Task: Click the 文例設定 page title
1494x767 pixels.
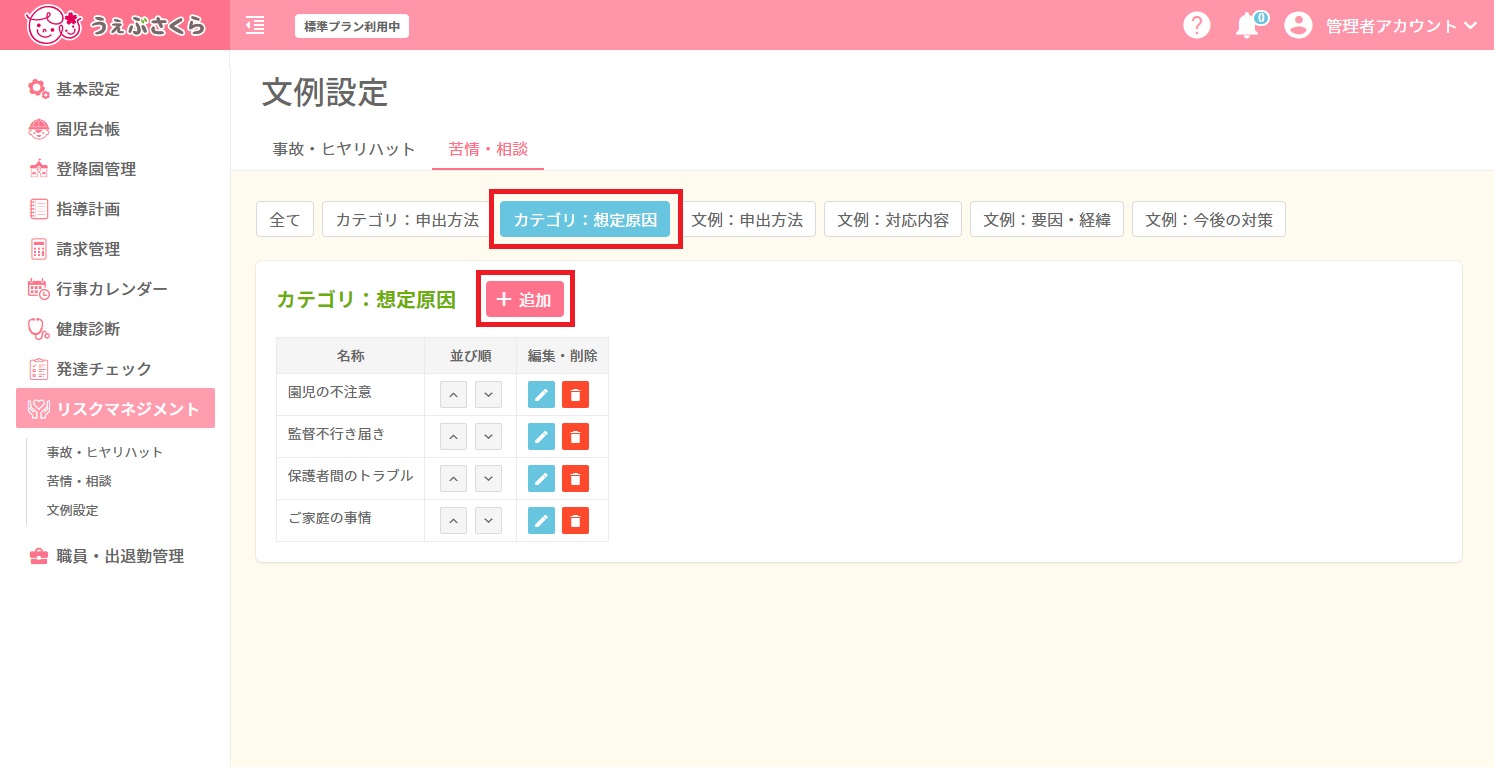Action: pyautogui.click(x=325, y=93)
